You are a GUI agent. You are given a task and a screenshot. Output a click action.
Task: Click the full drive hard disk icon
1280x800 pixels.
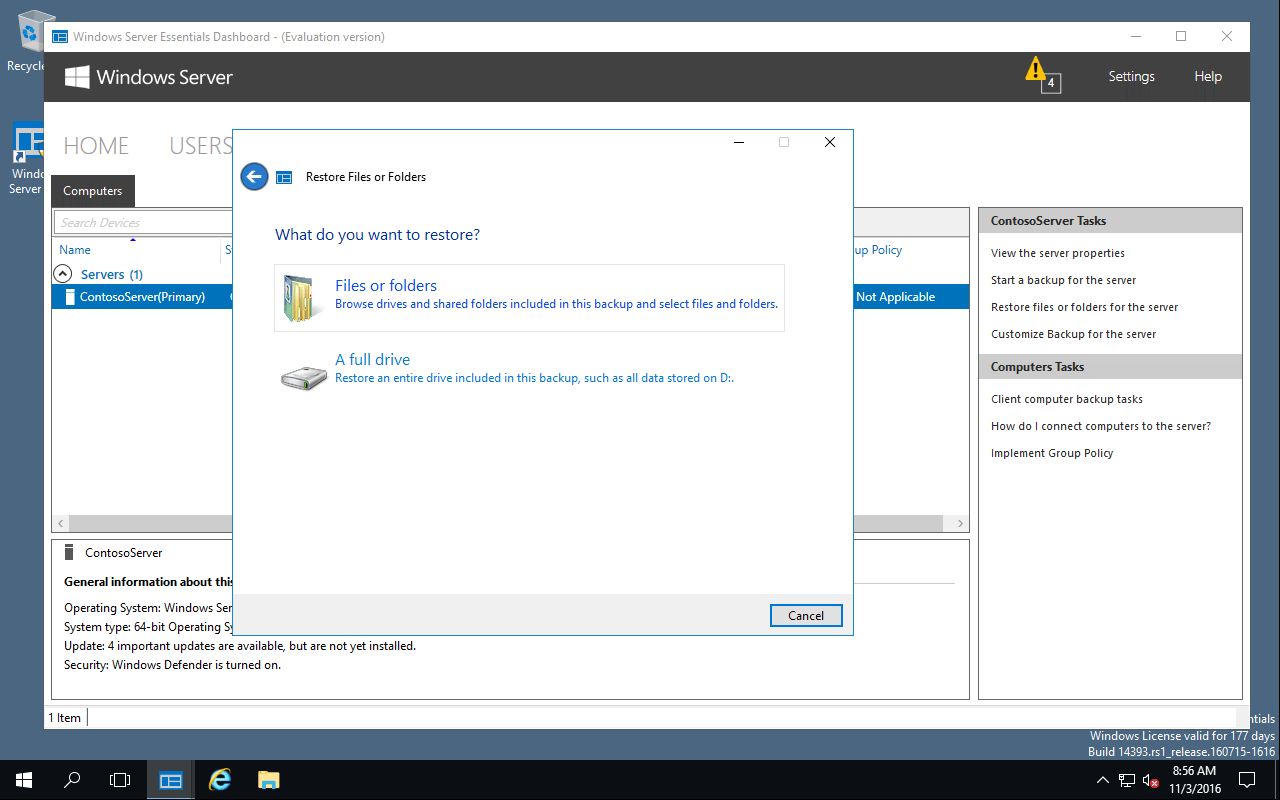[x=304, y=376]
